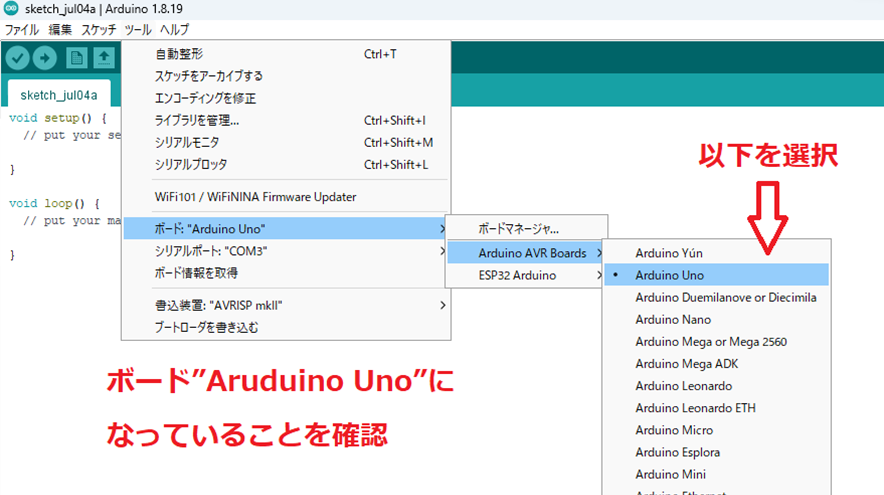Image resolution: width=884 pixels, height=495 pixels.
Task: Expand the 書込装置: "AVRISP mkII" submenu
Action: click(x=286, y=305)
